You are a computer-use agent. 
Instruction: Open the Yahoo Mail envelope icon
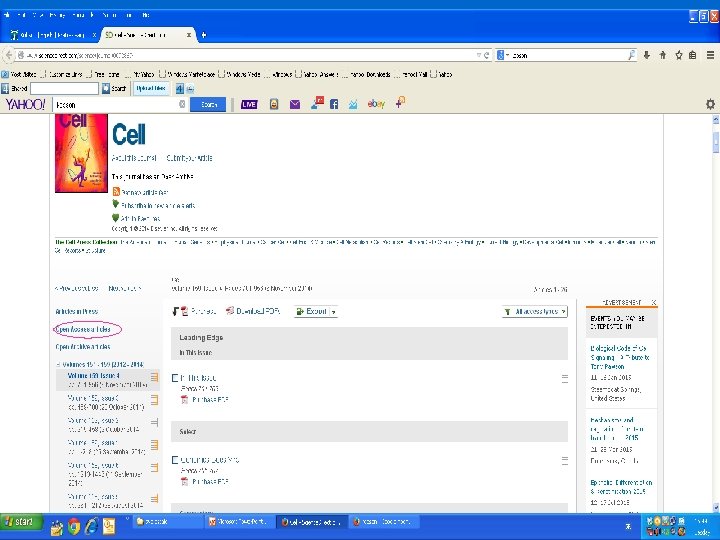(x=295, y=105)
